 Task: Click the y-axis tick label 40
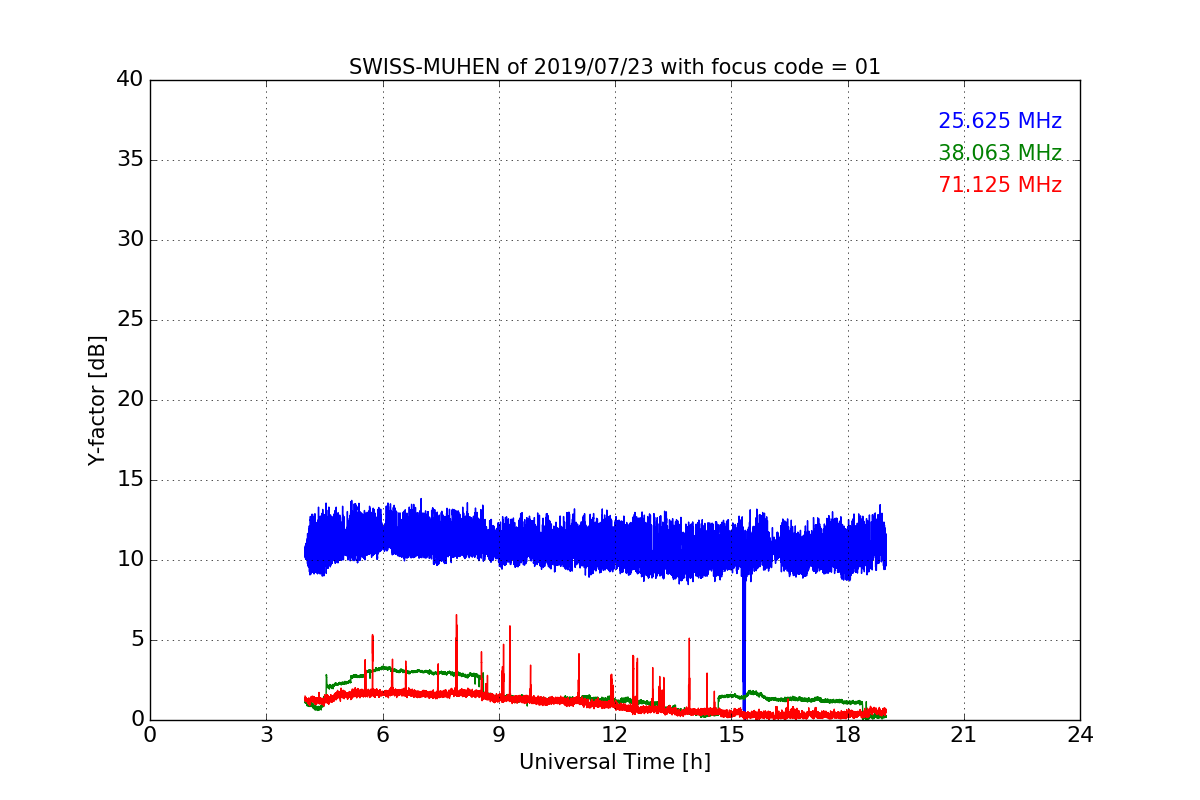point(129,80)
